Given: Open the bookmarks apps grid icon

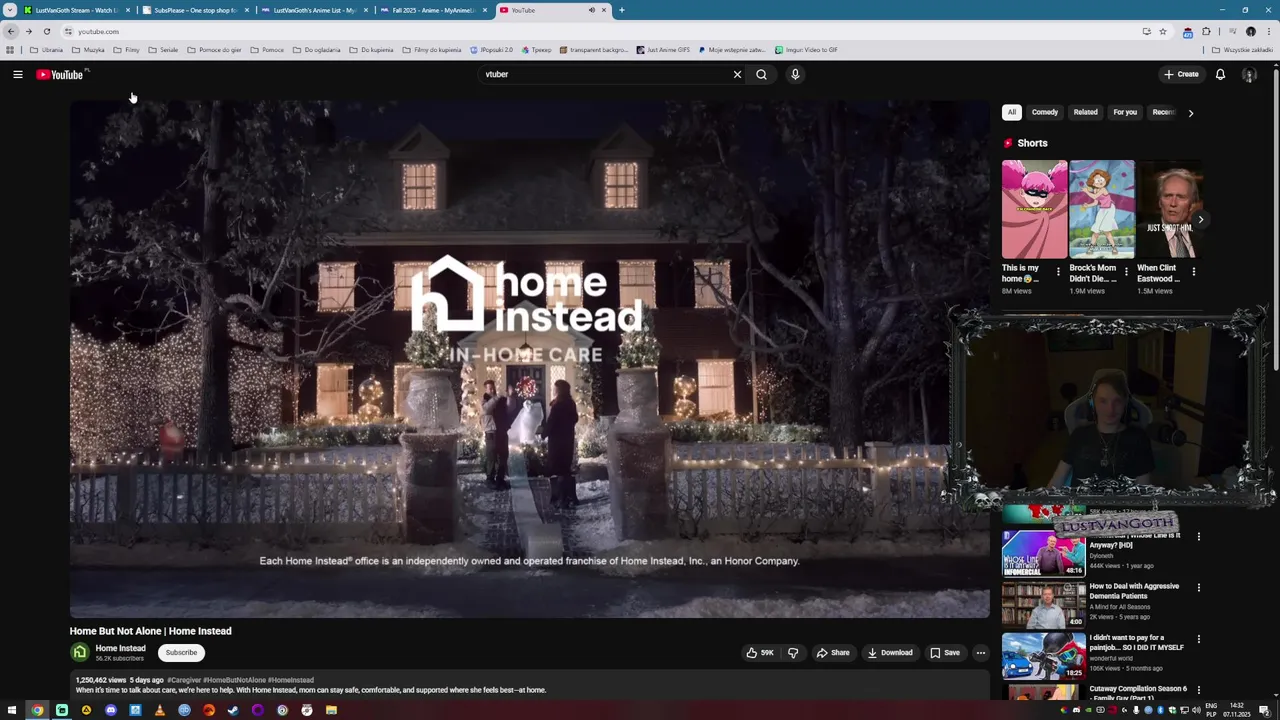Looking at the screenshot, I should 10,49.
